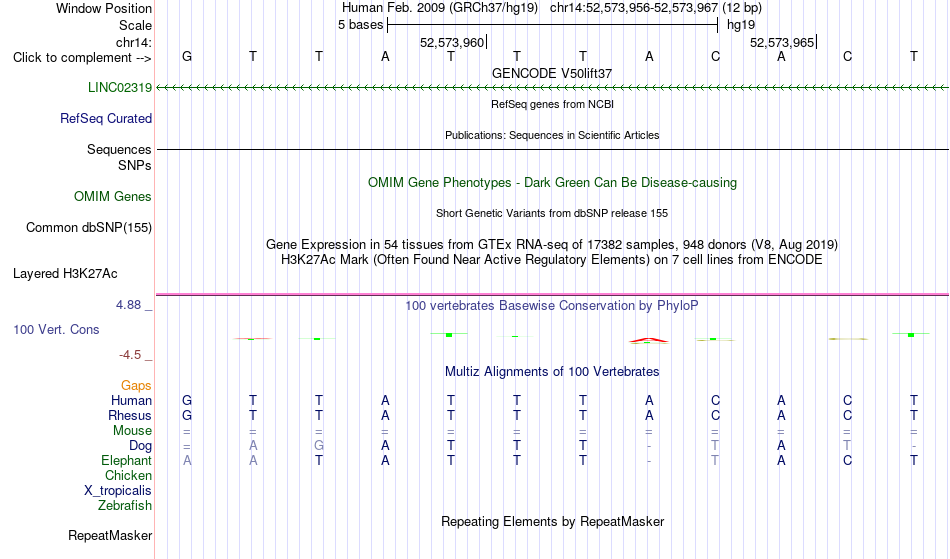This screenshot has width=950, height=559.
Task: Click the first base G in the sequence ruler
Action: click(x=187, y=56)
